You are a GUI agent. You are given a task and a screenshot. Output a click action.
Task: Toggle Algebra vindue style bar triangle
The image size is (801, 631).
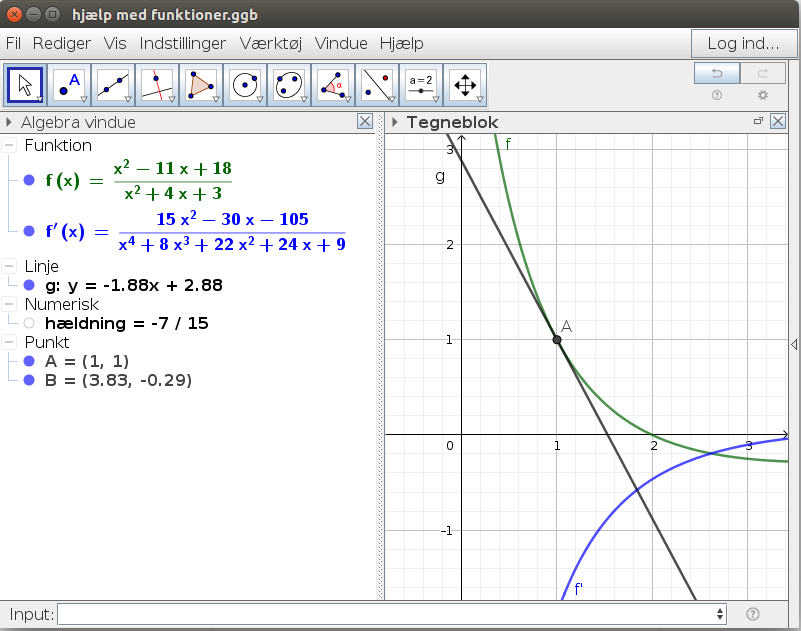tap(8, 122)
